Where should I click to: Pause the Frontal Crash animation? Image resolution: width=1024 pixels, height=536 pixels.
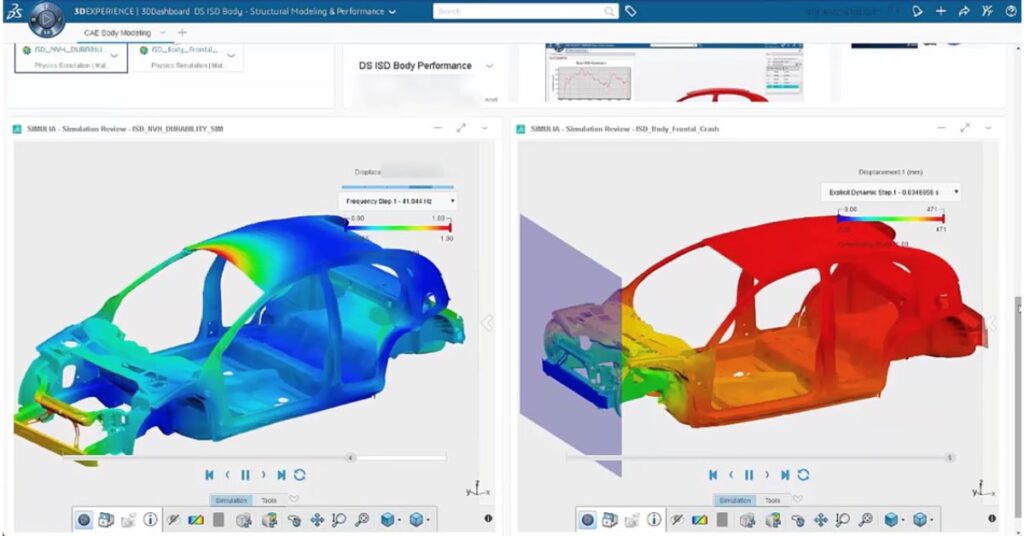coord(749,475)
